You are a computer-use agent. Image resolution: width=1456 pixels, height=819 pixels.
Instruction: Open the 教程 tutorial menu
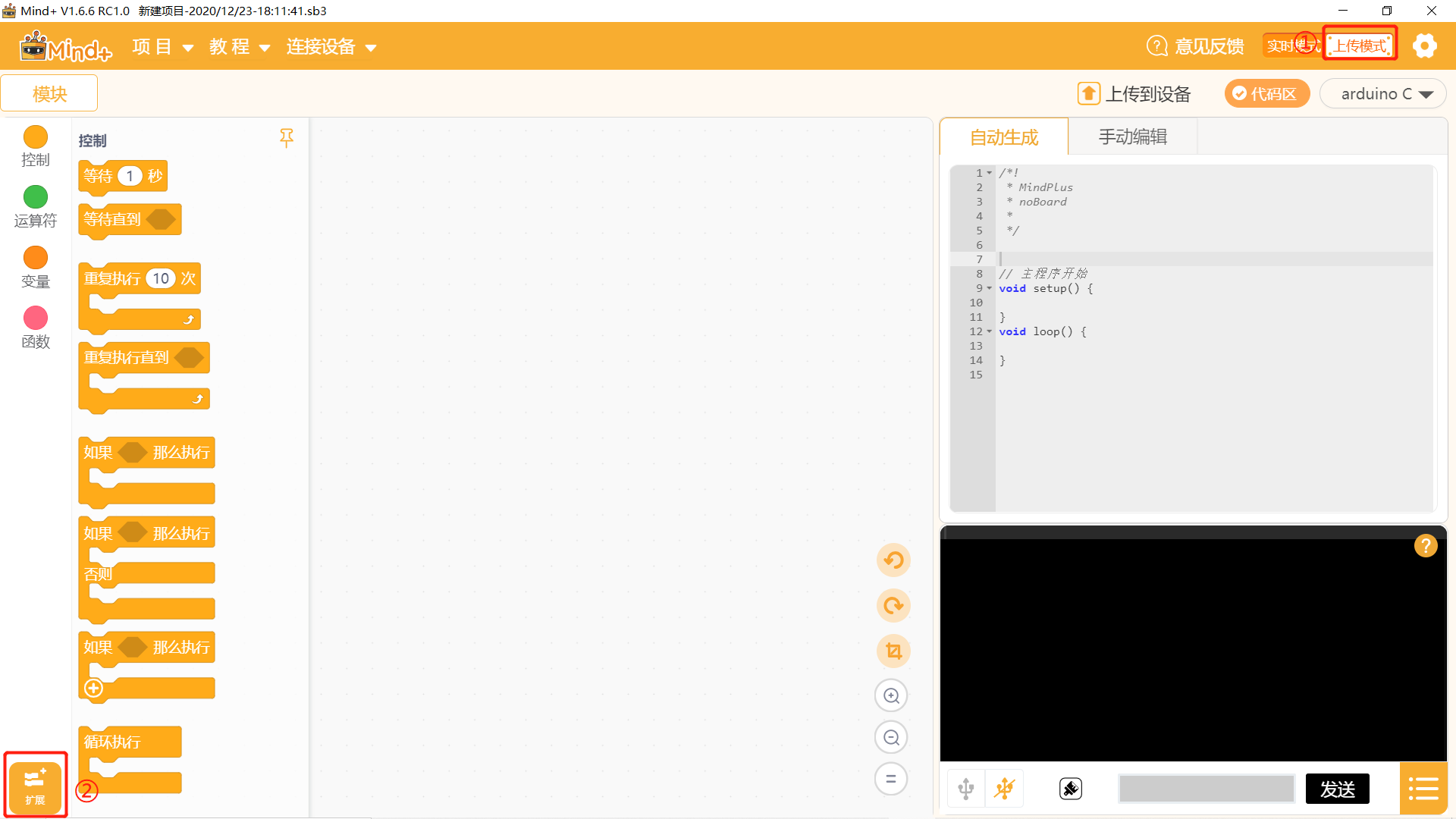point(240,47)
